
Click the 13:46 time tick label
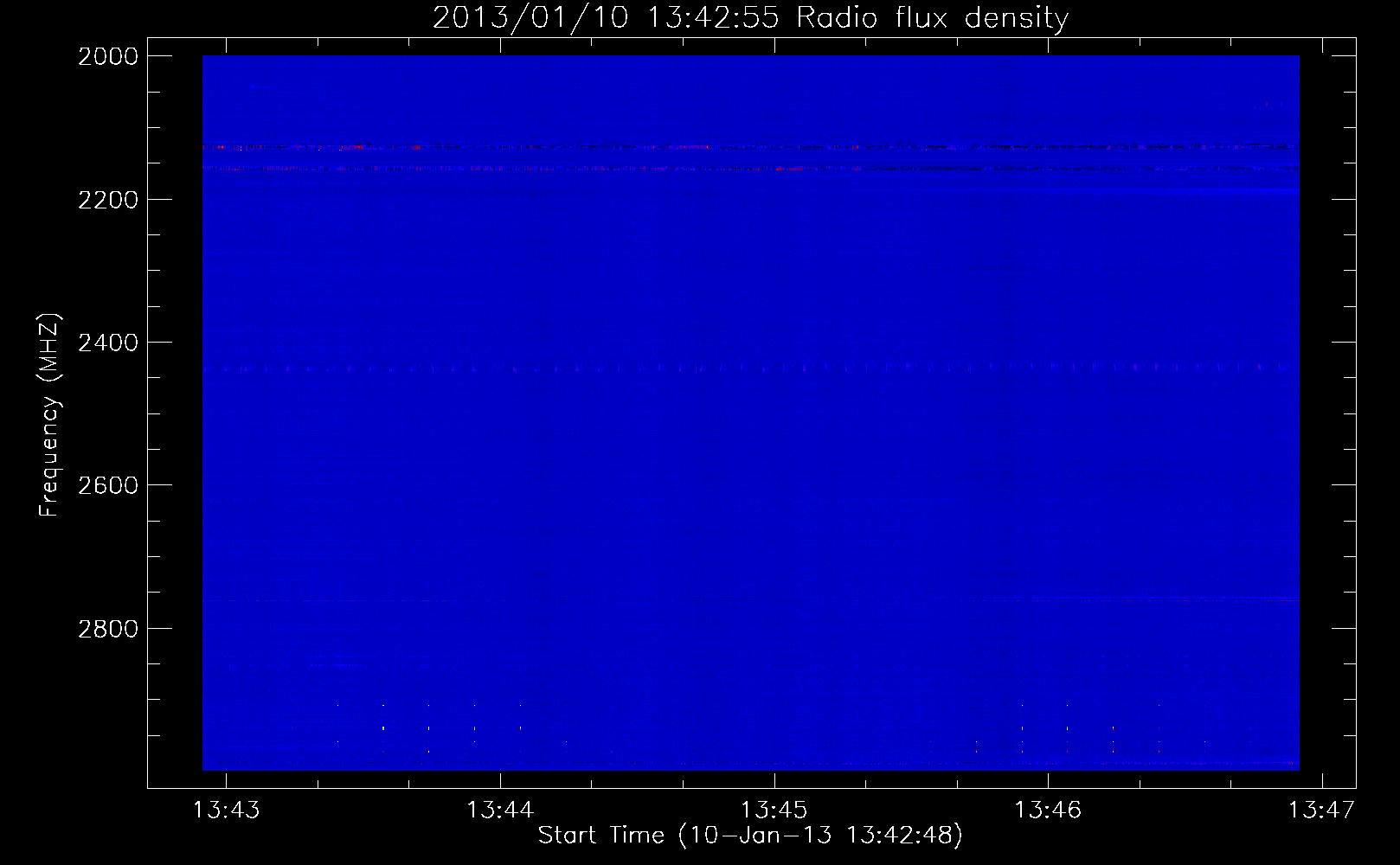1048,810
